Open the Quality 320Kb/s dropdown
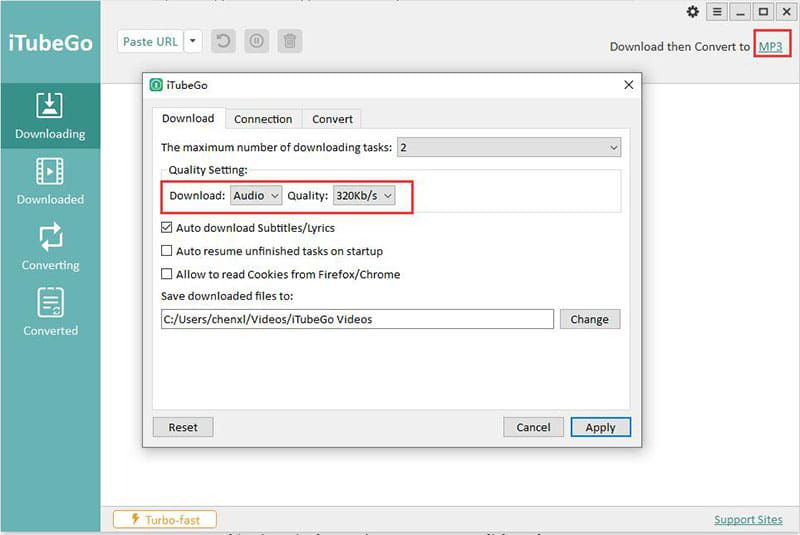The width and height of the screenshot is (800, 535). 364,195
